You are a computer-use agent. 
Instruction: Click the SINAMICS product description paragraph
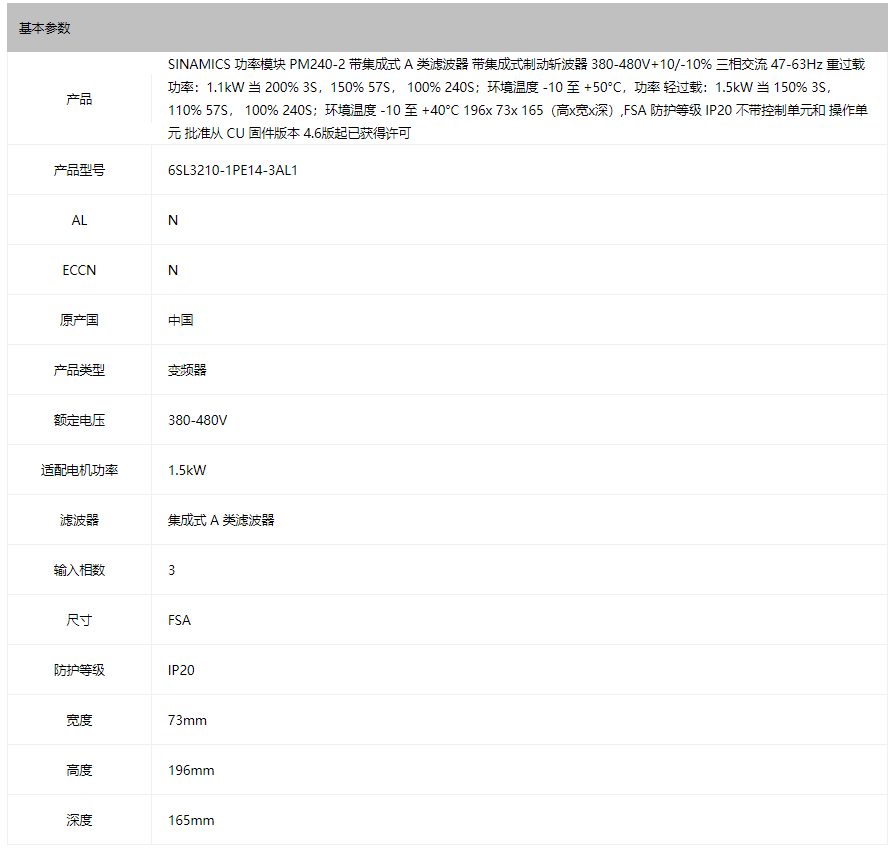tap(517, 99)
